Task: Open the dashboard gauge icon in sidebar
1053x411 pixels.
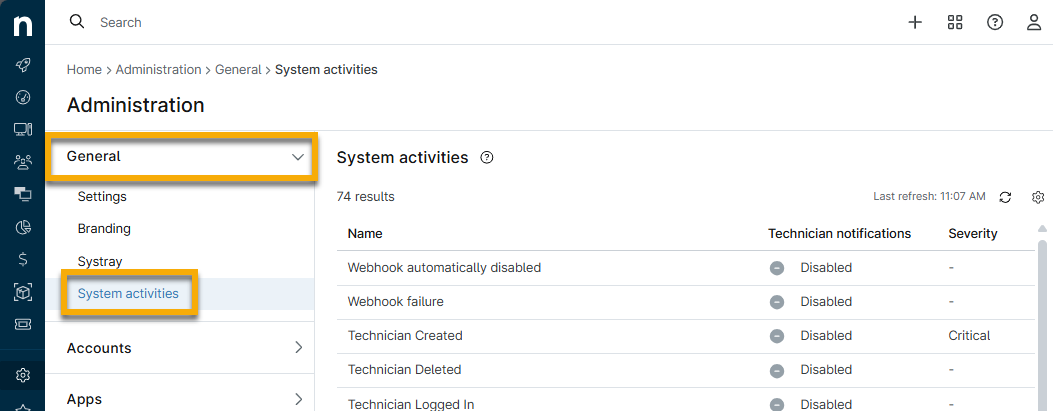Action: coord(22,97)
